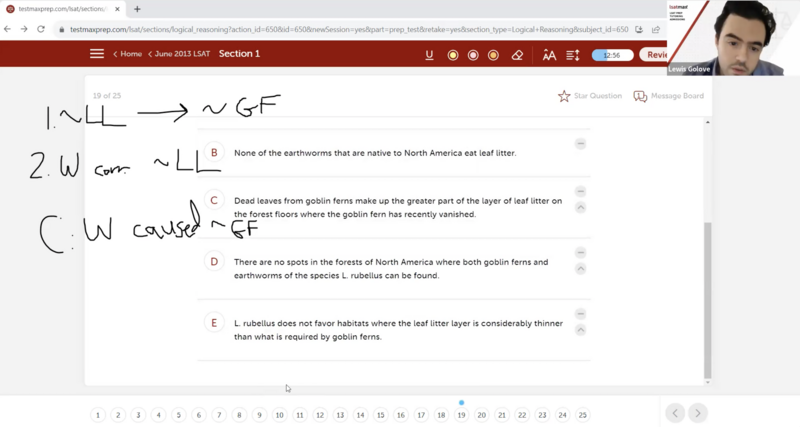Click the Star Question icon

(564, 96)
